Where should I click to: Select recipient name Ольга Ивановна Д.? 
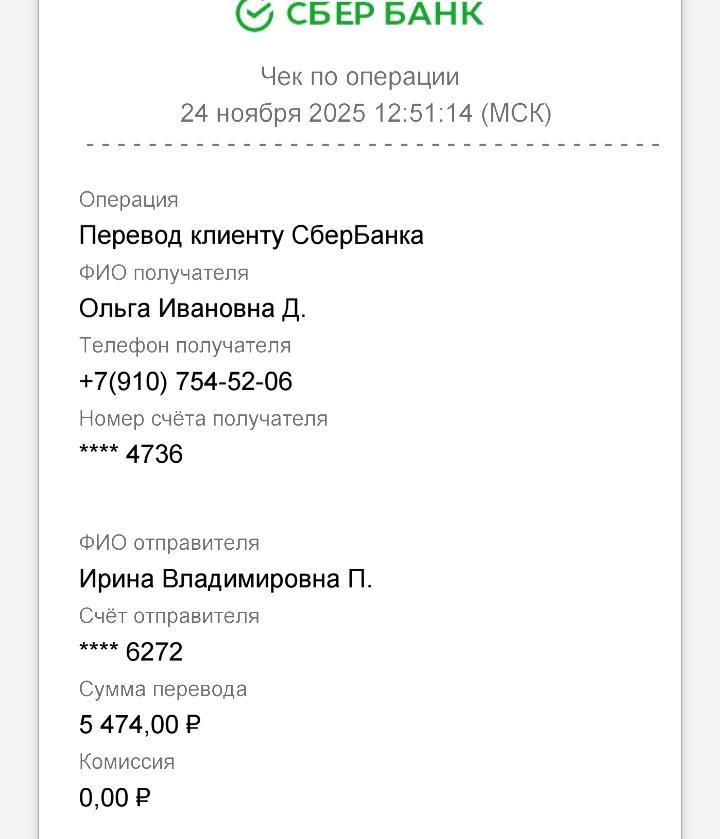coord(192,309)
